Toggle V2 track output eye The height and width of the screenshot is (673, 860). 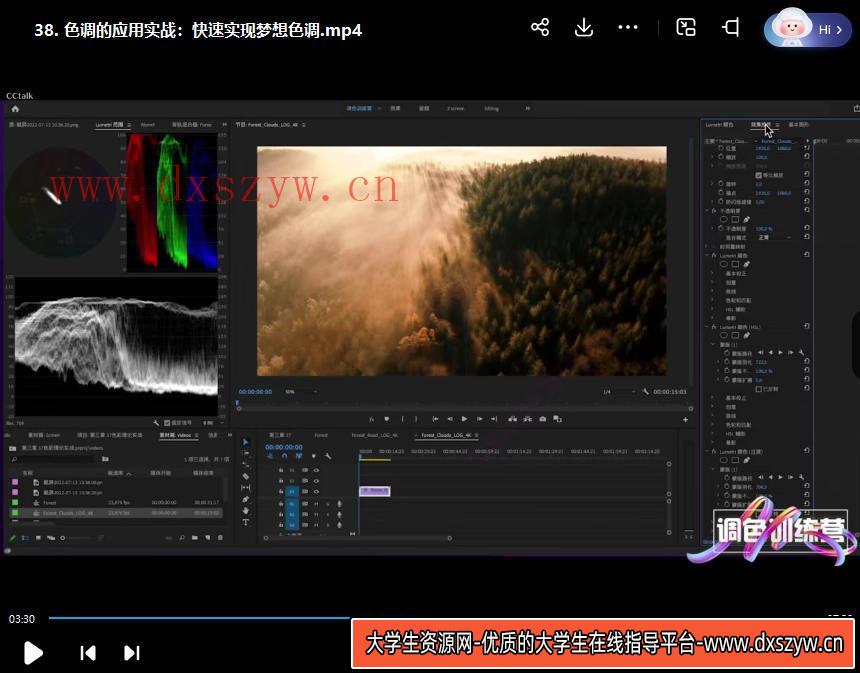(x=316, y=481)
